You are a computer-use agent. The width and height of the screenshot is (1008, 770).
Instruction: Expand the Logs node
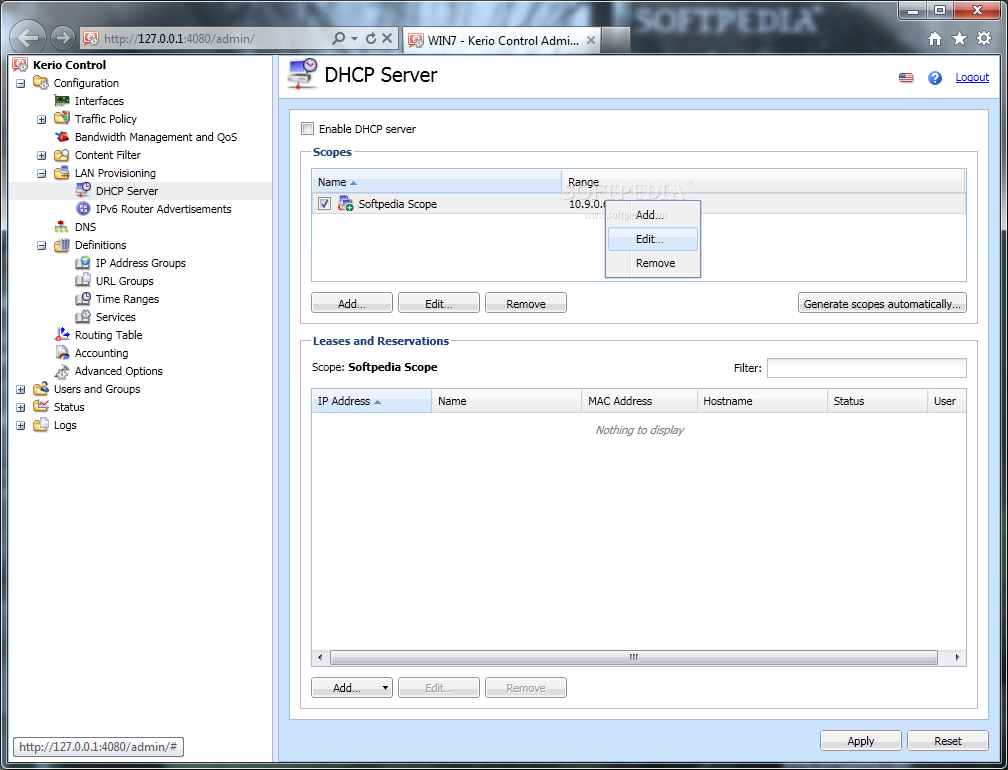[x=21, y=425]
